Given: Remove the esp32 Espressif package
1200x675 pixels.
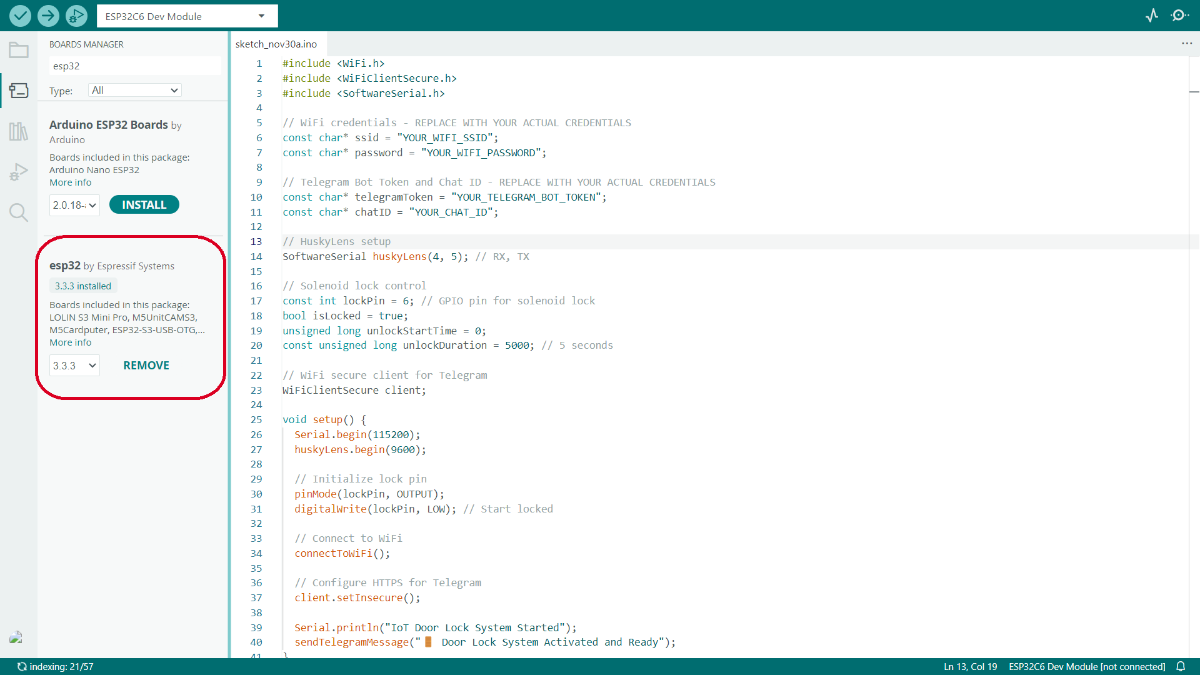Looking at the screenshot, I should tap(146, 365).
